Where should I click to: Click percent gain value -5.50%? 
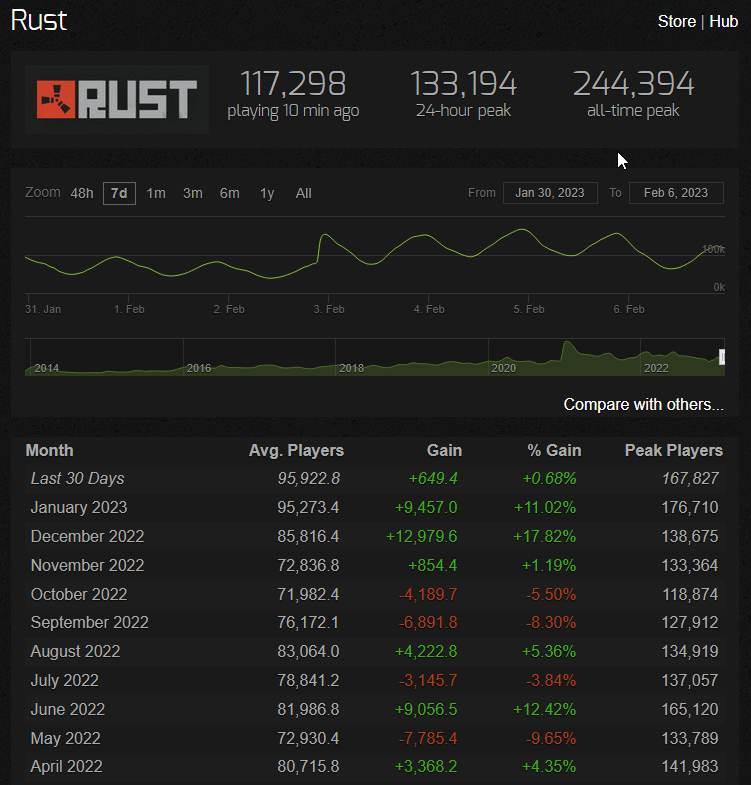tap(551, 595)
